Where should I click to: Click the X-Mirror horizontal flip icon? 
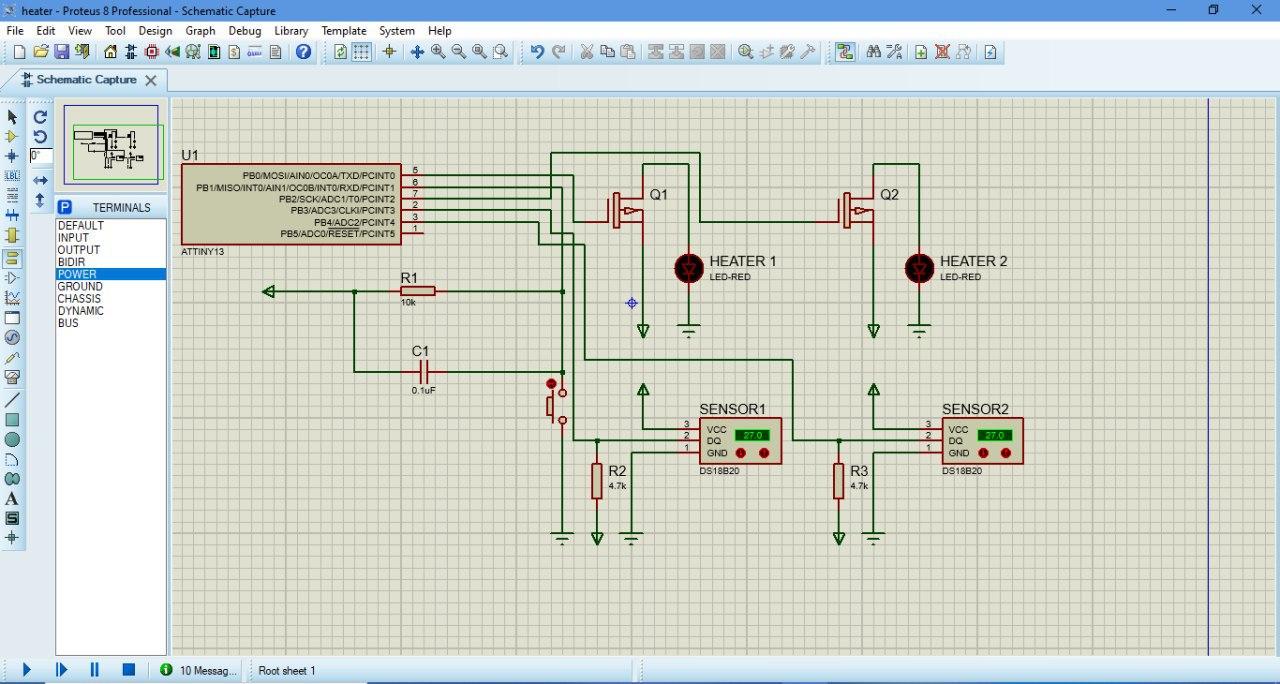point(40,180)
